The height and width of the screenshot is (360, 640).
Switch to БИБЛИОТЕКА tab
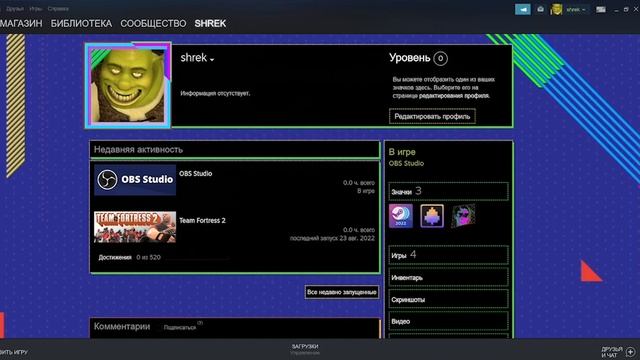point(81,24)
